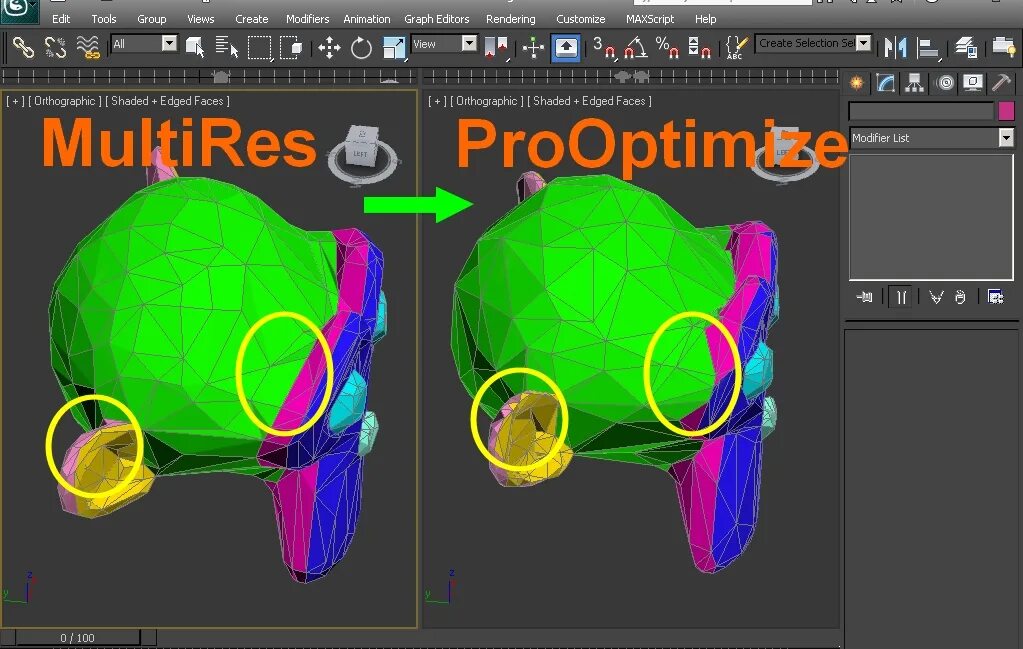The image size is (1023, 649).
Task: Click the Unlink Selection tool
Action: pos(55,47)
